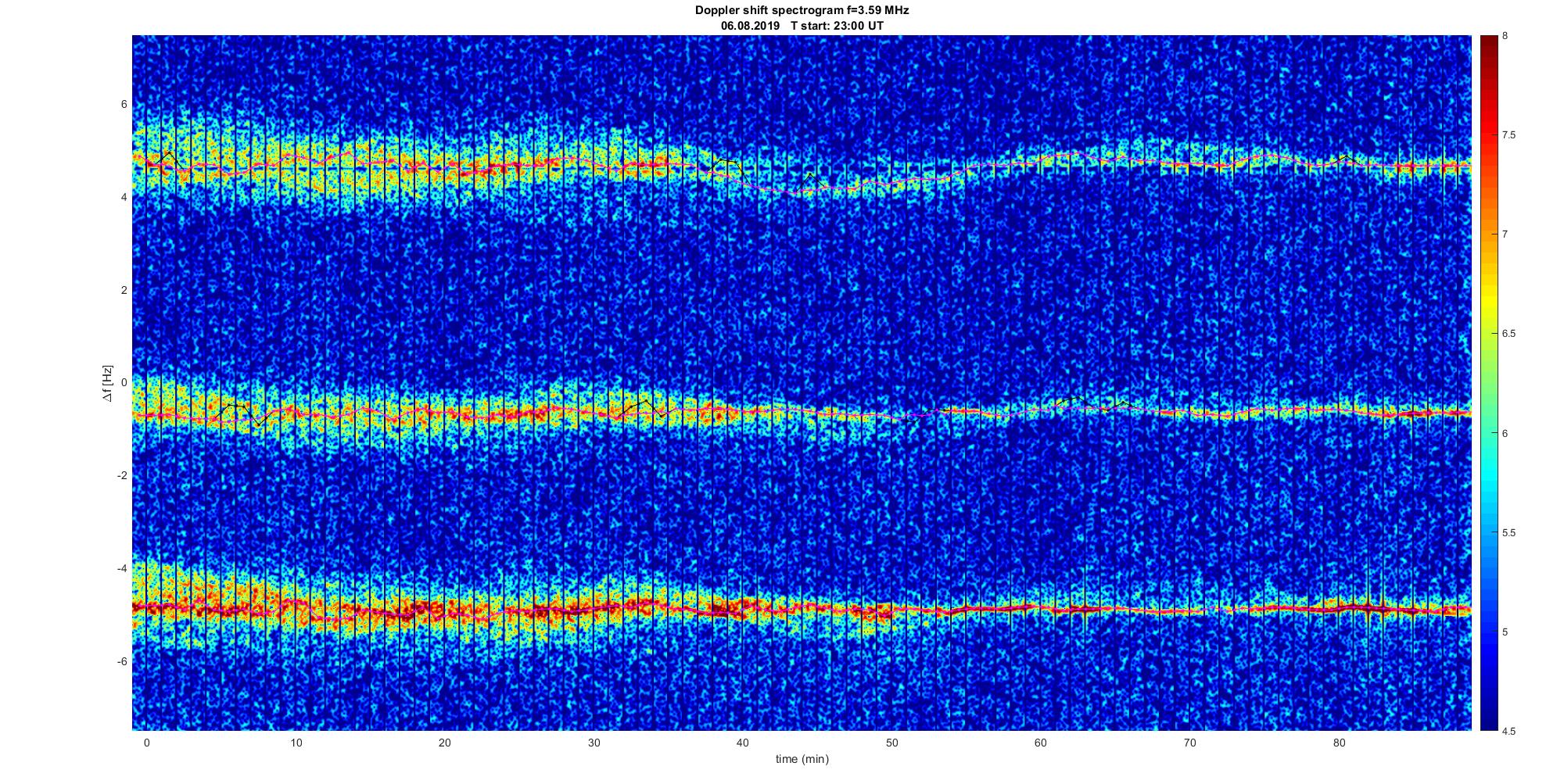Click the x-axis tick label '50'
Screen dimensions: 1564x784
891,743
